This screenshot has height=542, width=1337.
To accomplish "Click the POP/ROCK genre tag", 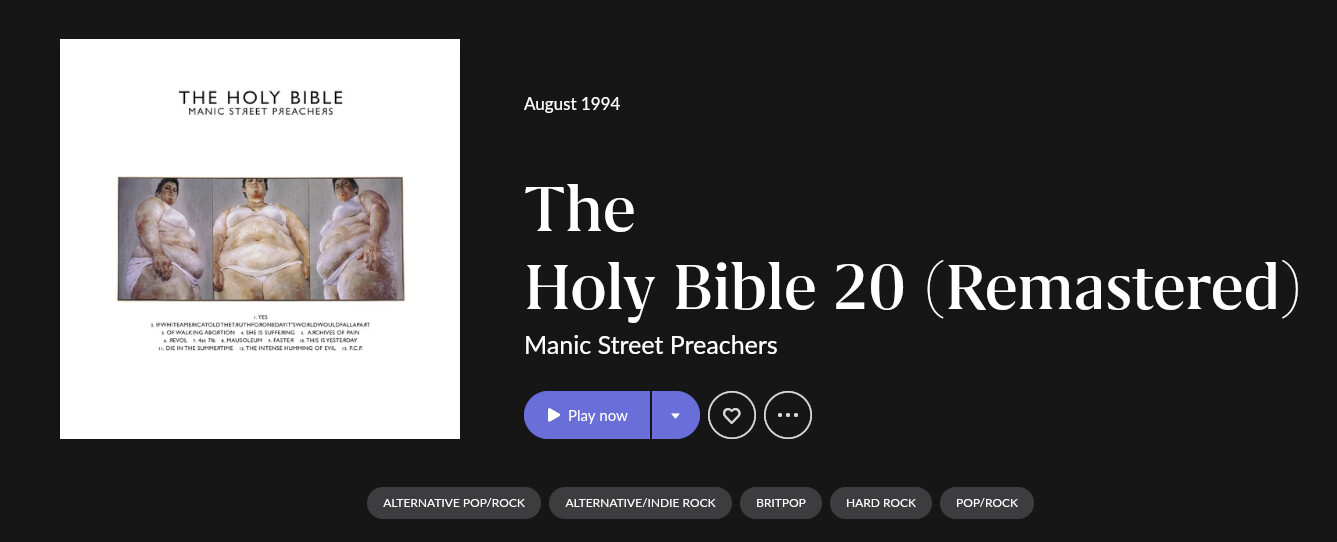I will [x=987, y=503].
